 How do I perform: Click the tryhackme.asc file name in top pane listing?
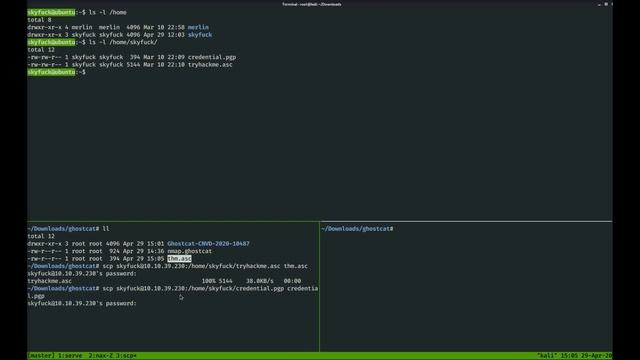tap(210, 64)
